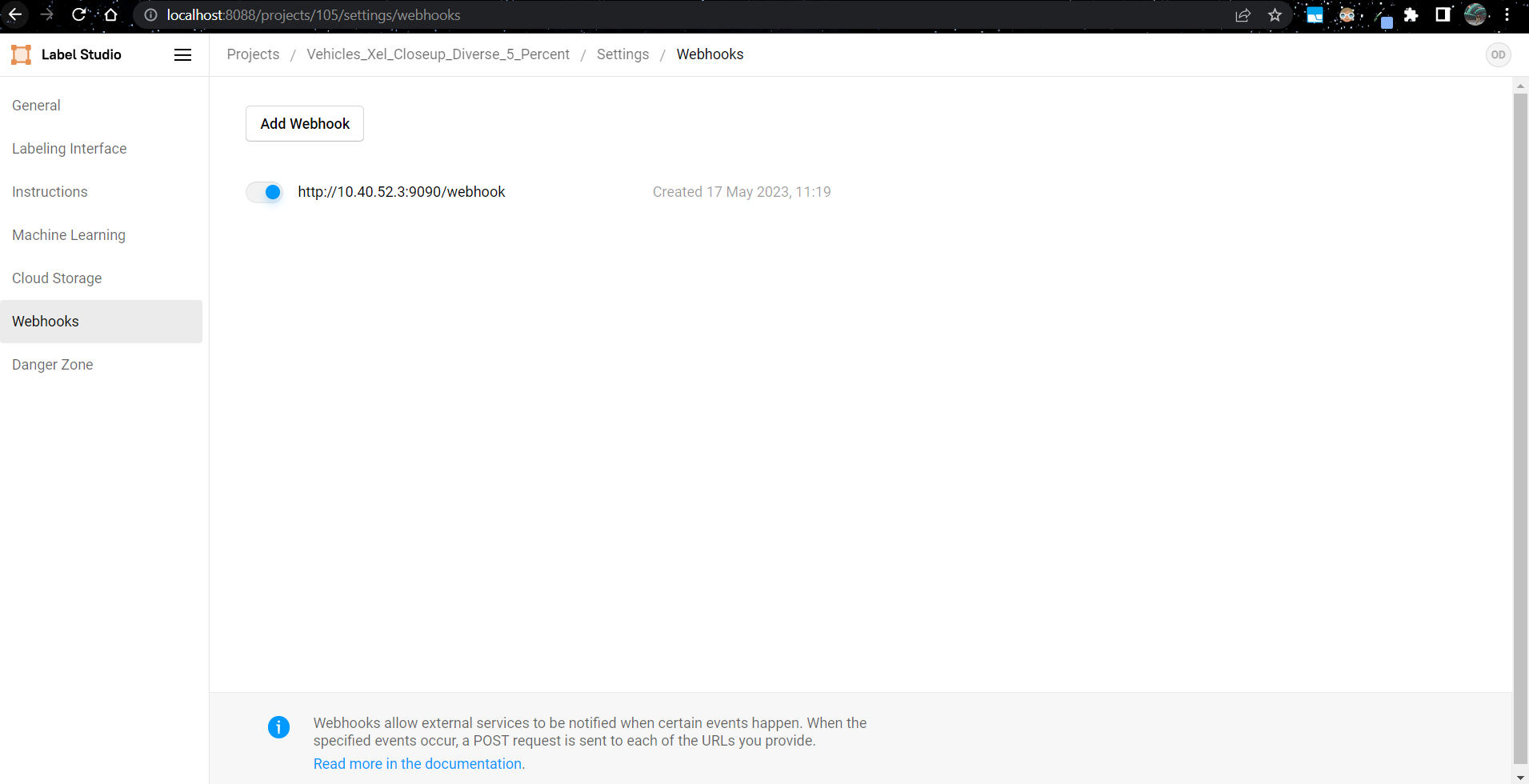Open Read more in the documentation link
The image size is (1529, 784).
click(418, 763)
